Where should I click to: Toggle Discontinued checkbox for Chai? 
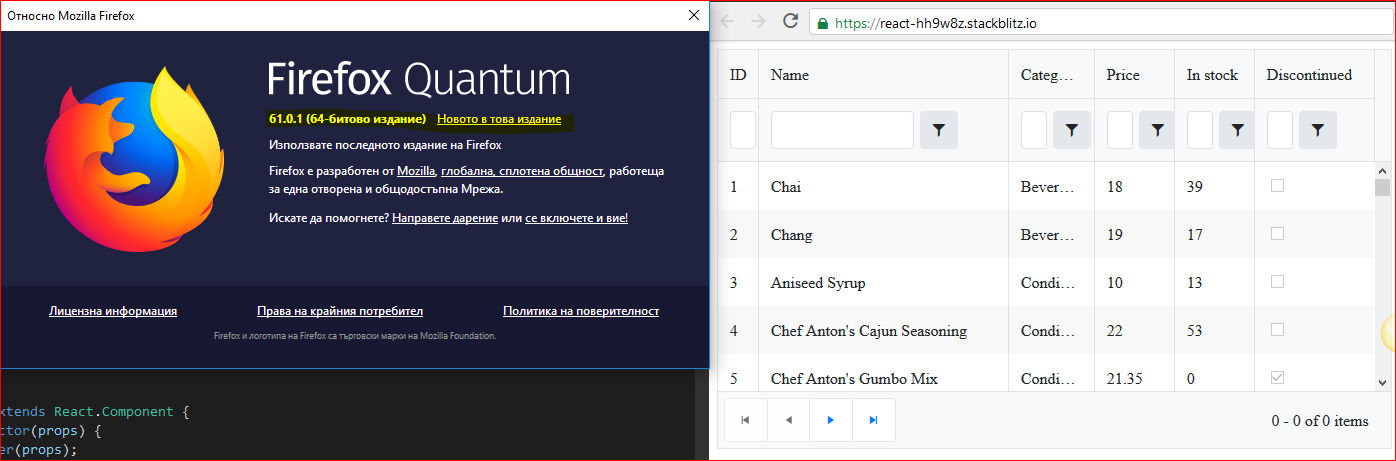[x=1277, y=186]
